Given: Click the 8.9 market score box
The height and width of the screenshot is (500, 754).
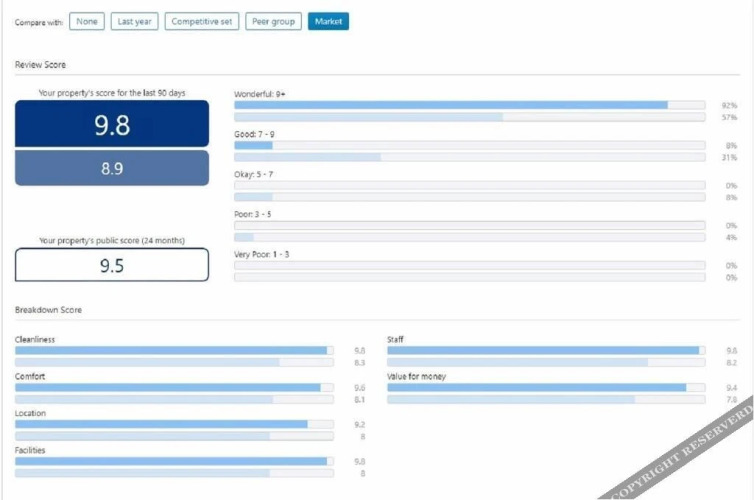Looking at the screenshot, I should click(112, 168).
